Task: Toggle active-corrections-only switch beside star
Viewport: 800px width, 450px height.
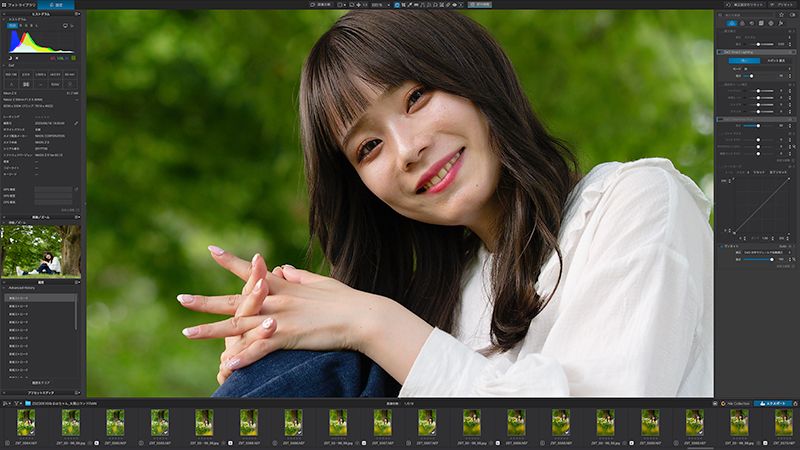Action: (792, 15)
